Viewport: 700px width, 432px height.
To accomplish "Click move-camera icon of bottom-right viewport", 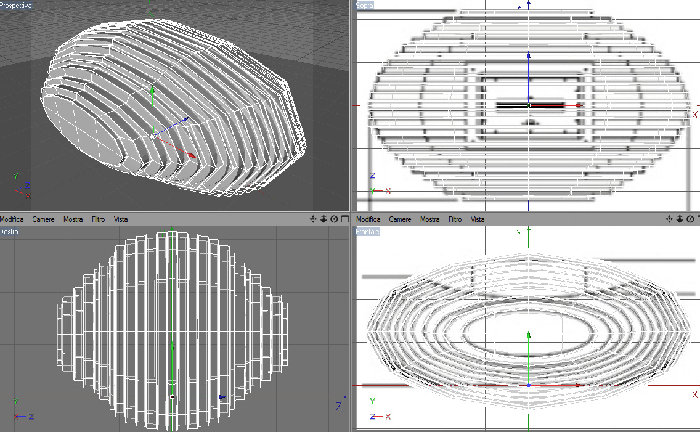I will pyautogui.click(x=669, y=219).
